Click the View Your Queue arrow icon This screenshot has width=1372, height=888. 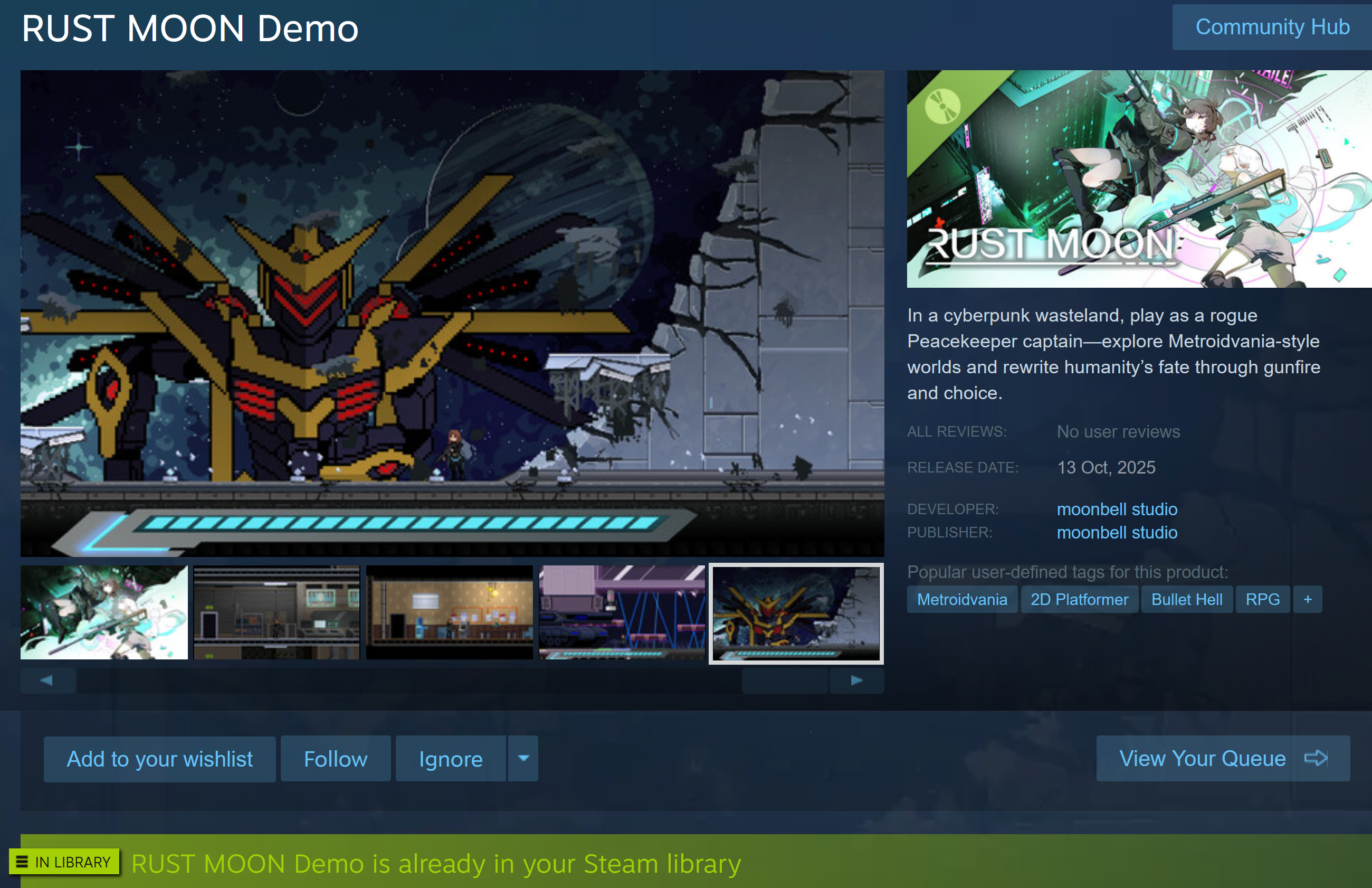(1316, 758)
